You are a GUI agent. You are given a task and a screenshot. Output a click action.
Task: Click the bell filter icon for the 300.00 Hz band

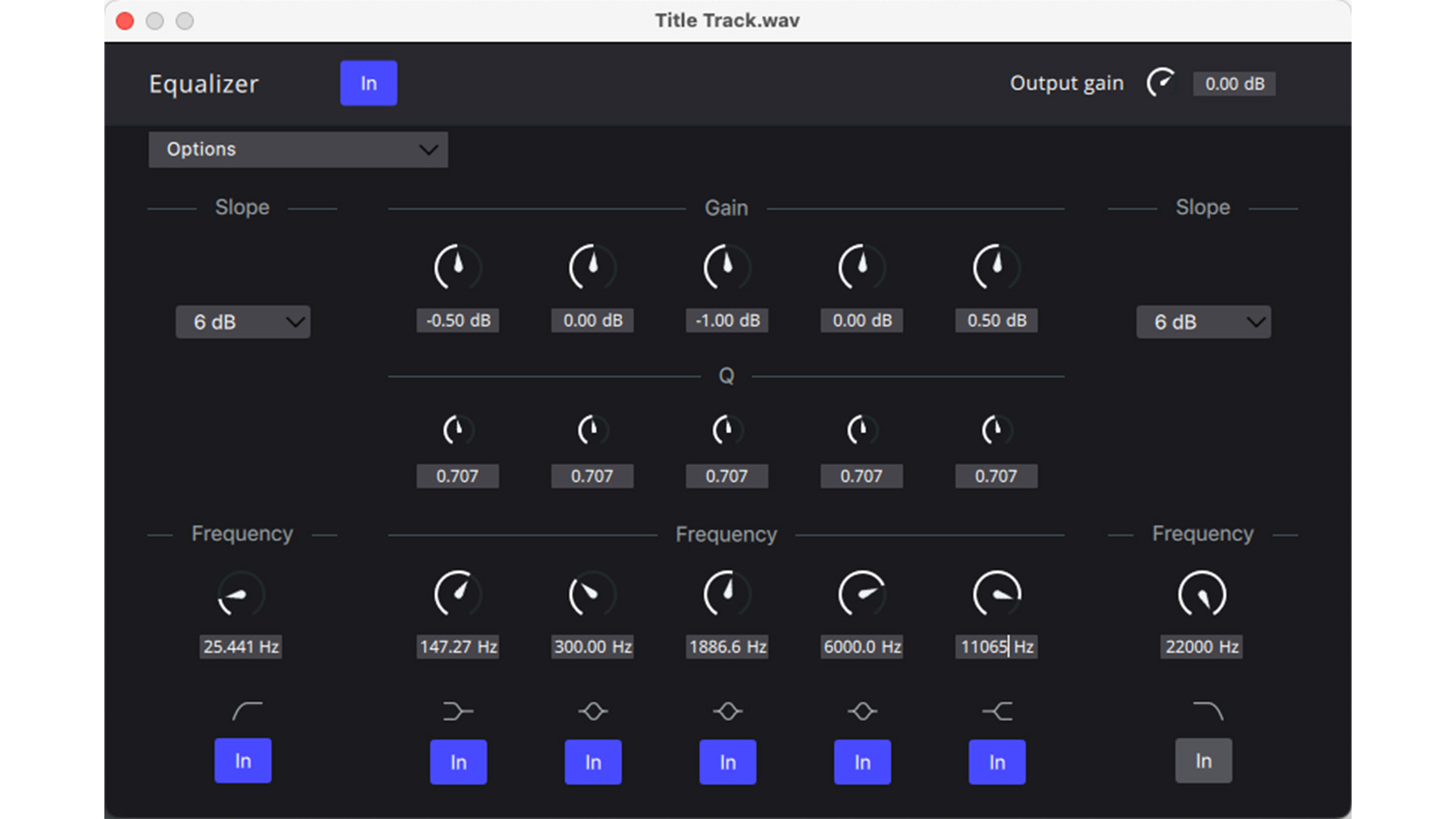coord(592,711)
